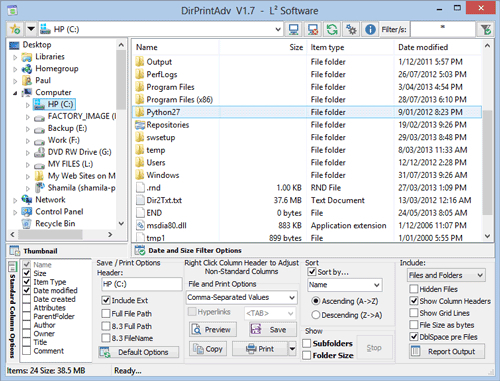This screenshot has width=500, height=381.
Task: Open the favorites dropdown arrow
Action: coord(31,29)
